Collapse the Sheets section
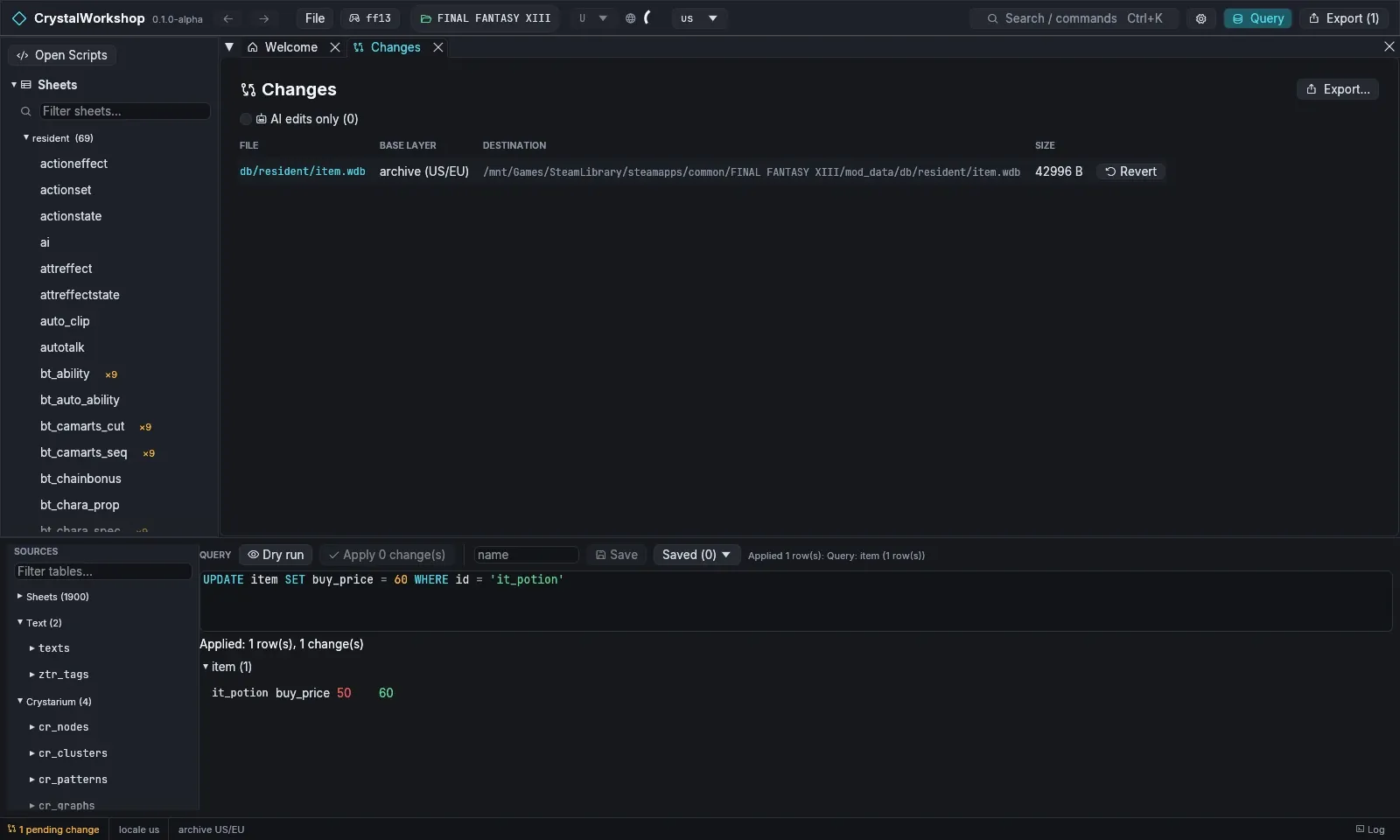Viewport: 1400px width, 840px height. (14, 85)
